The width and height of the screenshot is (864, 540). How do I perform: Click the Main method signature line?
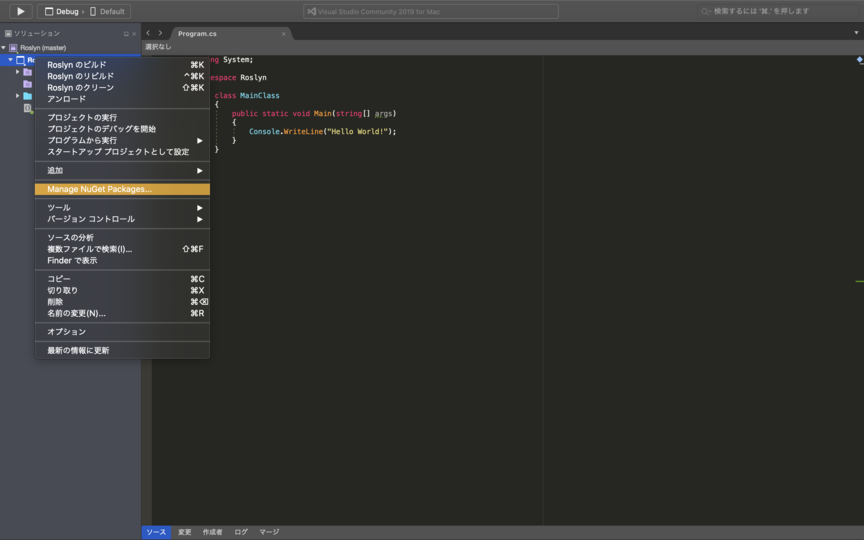coord(314,114)
